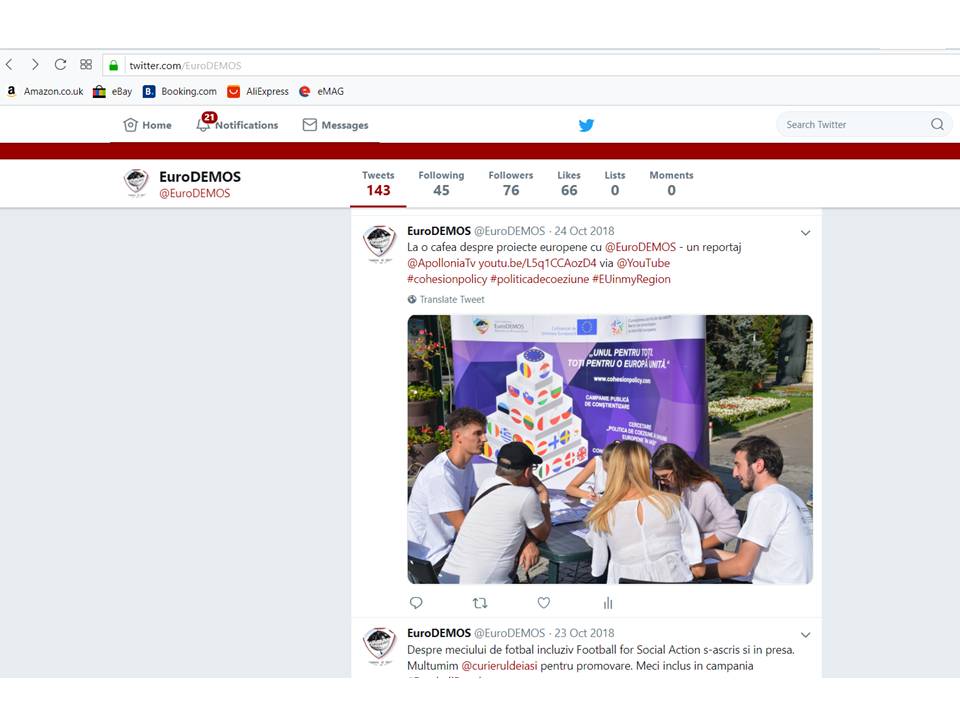Open the Booking.com bookmark
The image size is (960, 720).
click(179, 91)
